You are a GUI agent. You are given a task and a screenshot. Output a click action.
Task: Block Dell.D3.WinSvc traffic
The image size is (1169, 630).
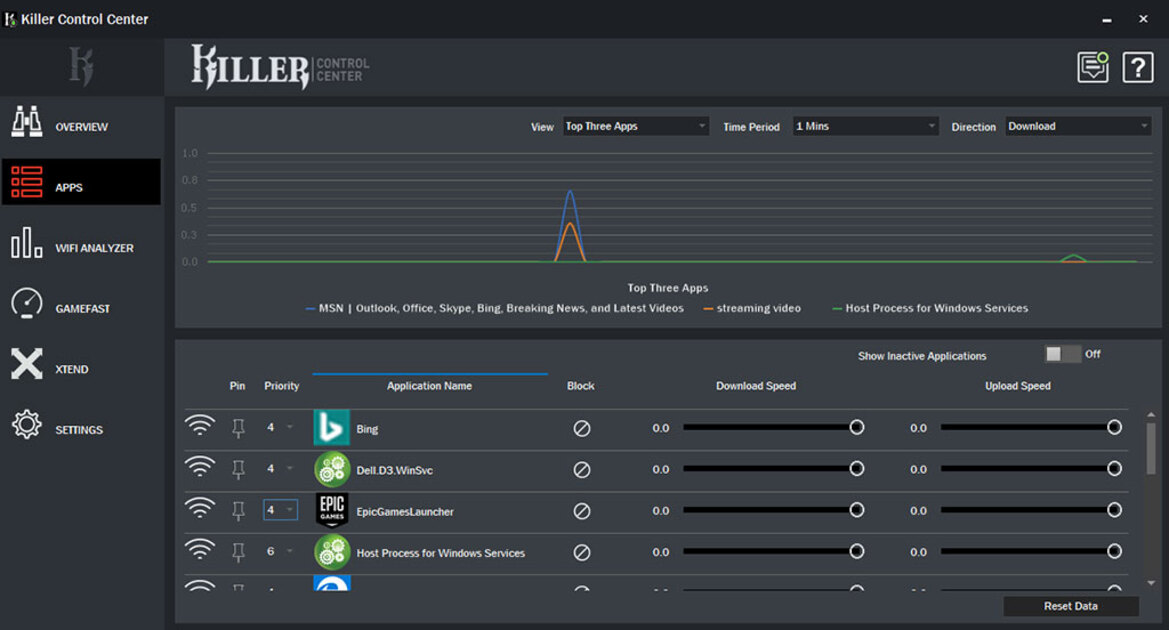(x=582, y=470)
